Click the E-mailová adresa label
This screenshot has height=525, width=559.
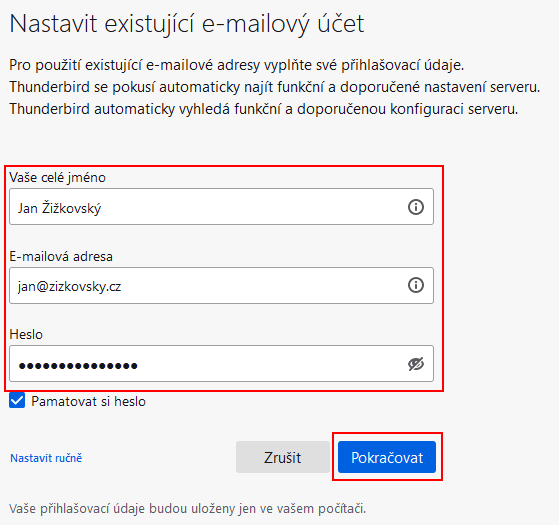pos(61,256)
